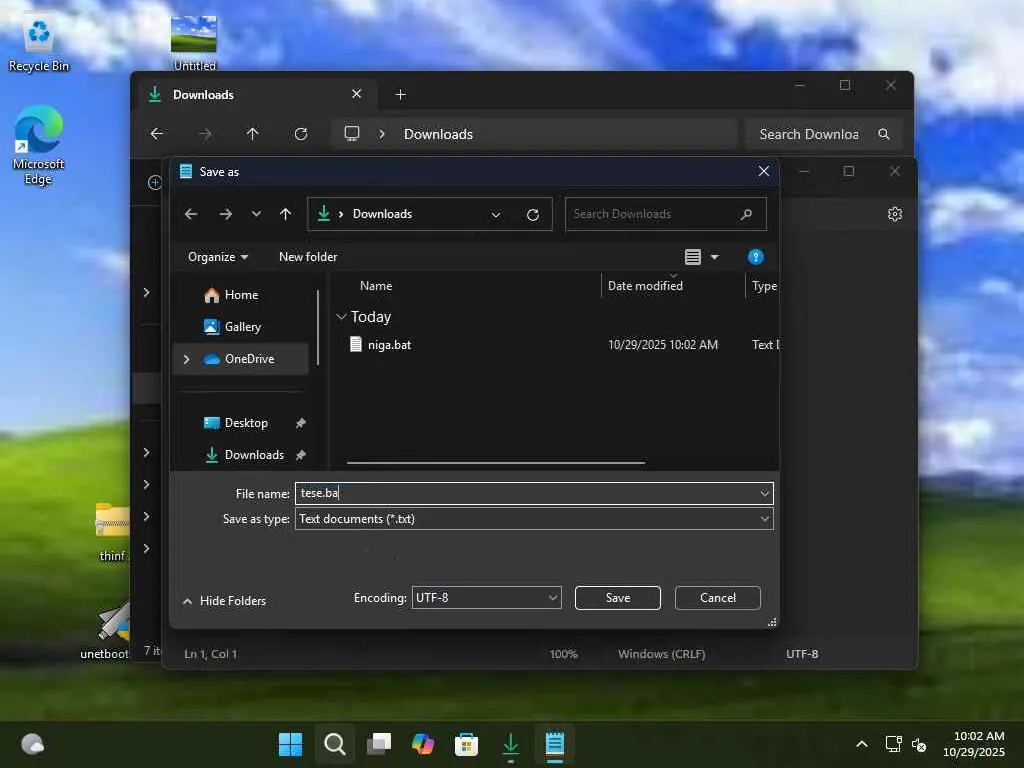Expand the Save as type dropdown
This screenshot has height=768, width=1024.
tap(764, 519)
